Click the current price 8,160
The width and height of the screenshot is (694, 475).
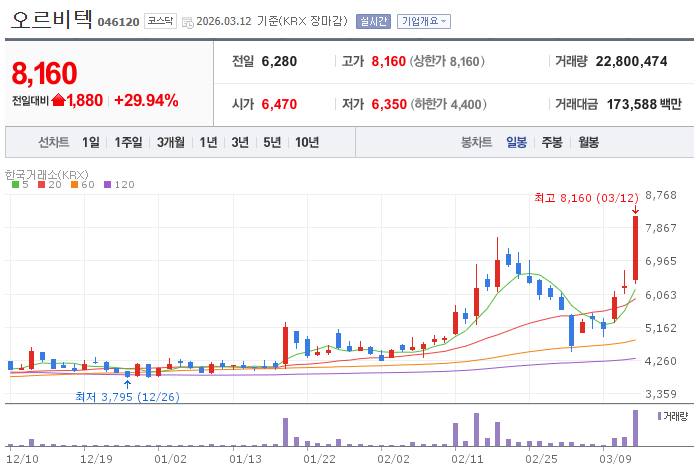44,73
